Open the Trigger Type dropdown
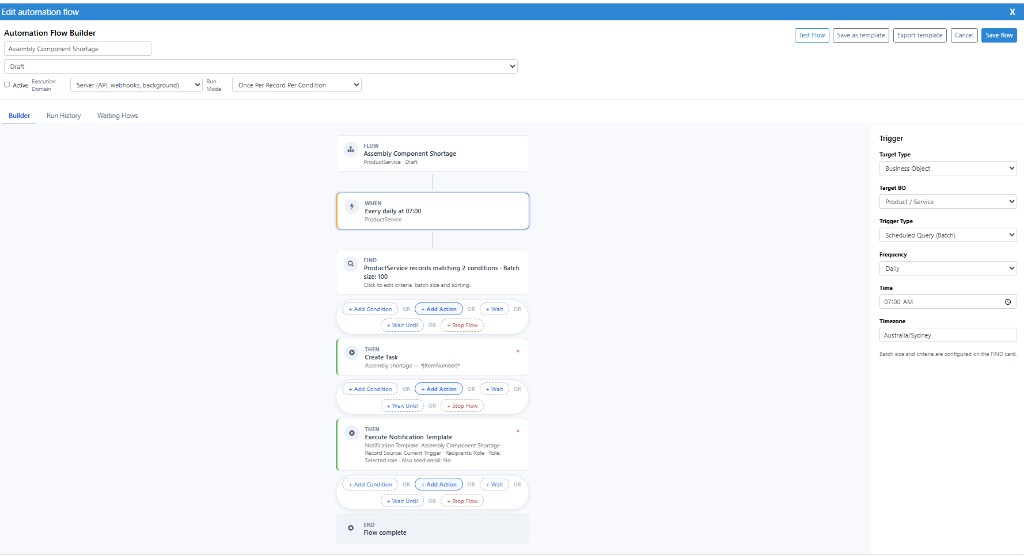The width and height of the screenshot is (1024, 556). tap(948, 235)
